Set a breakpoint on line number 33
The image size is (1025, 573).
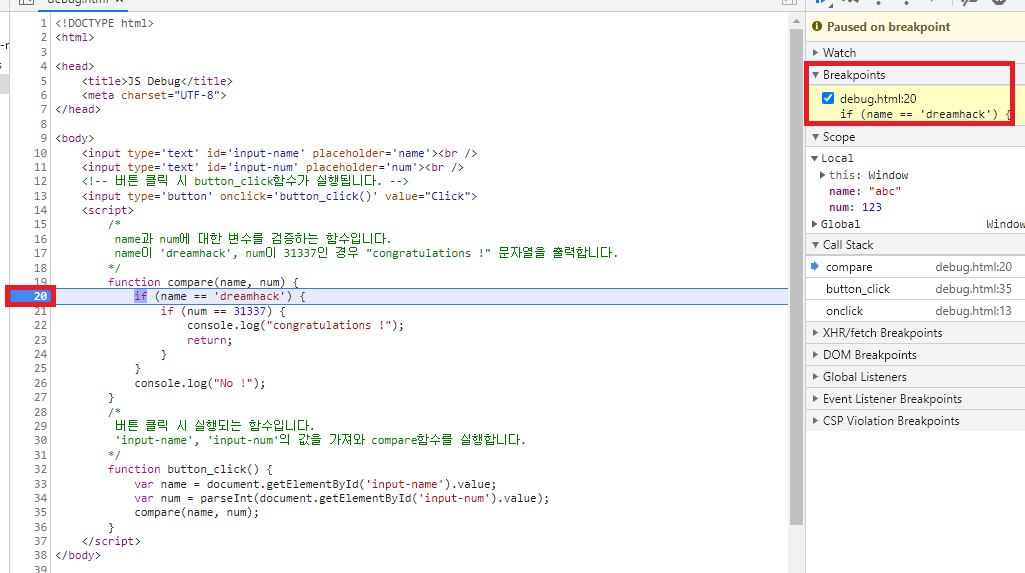(40, 484)
